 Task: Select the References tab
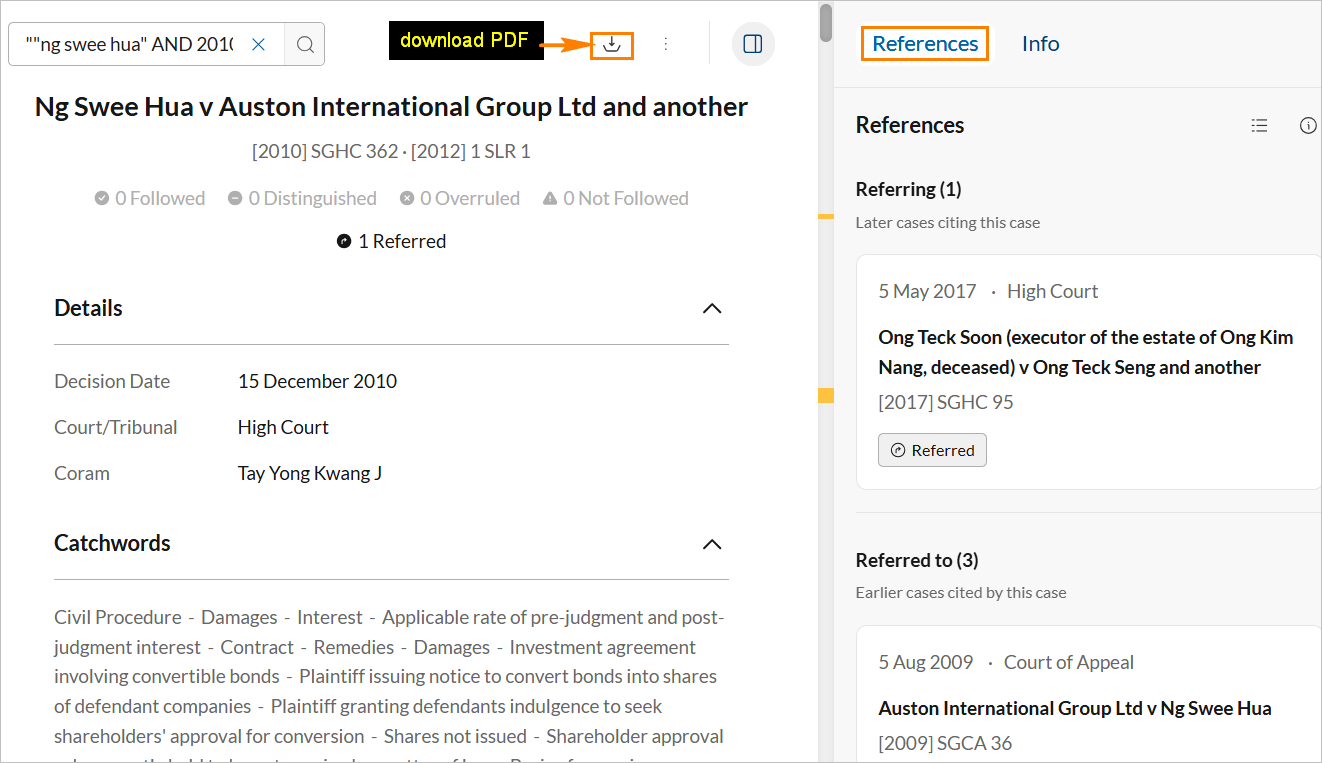tap(925, 44)
